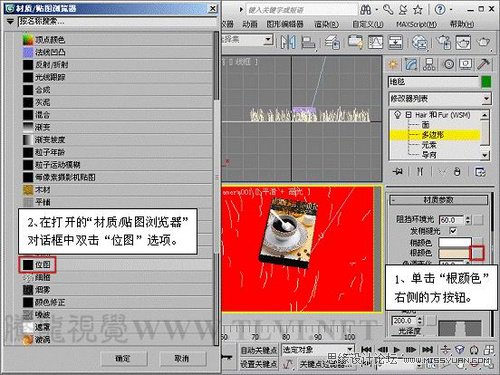Viewport: 500px width, 375px height.
Task: Open the Help question mark icon
Action: (x=440, y=10)
